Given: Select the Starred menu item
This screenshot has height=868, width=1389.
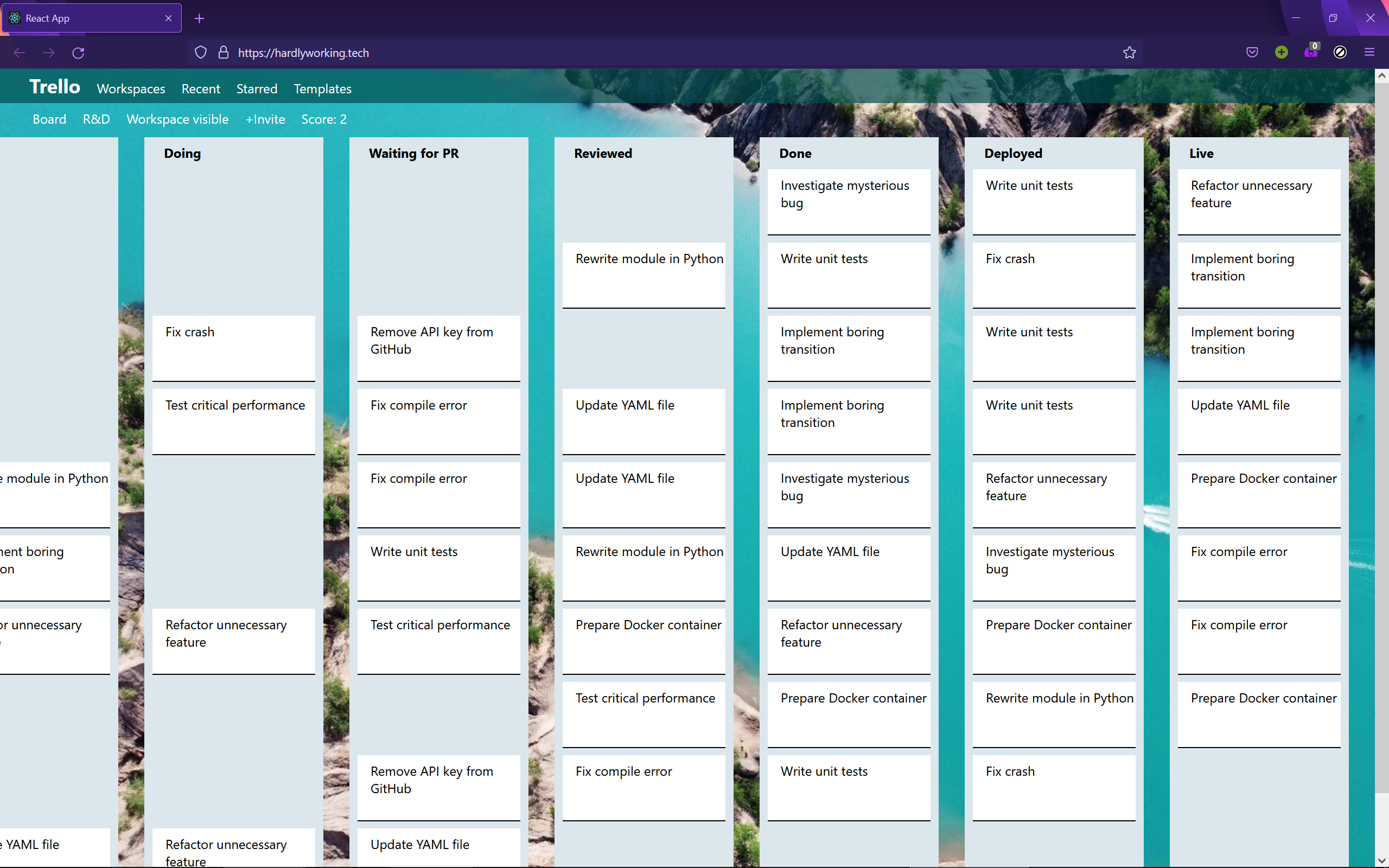Looking at the screenshot, I should 257,89.
